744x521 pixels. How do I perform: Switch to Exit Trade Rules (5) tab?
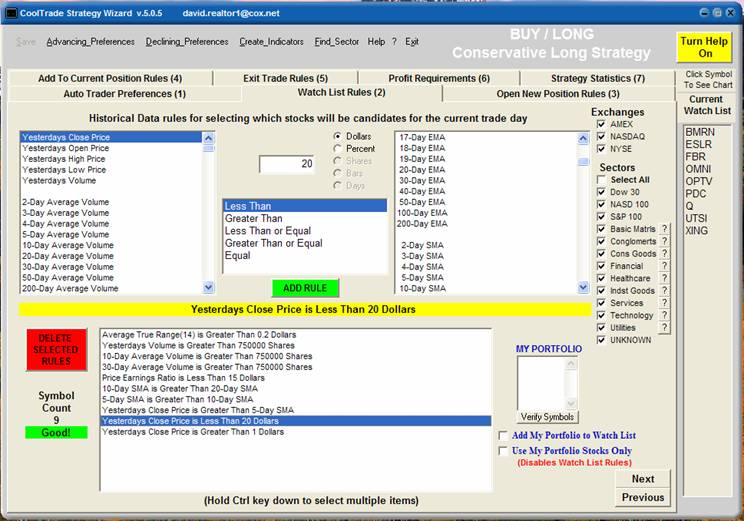pyautogui.click(x=286, y=78)
